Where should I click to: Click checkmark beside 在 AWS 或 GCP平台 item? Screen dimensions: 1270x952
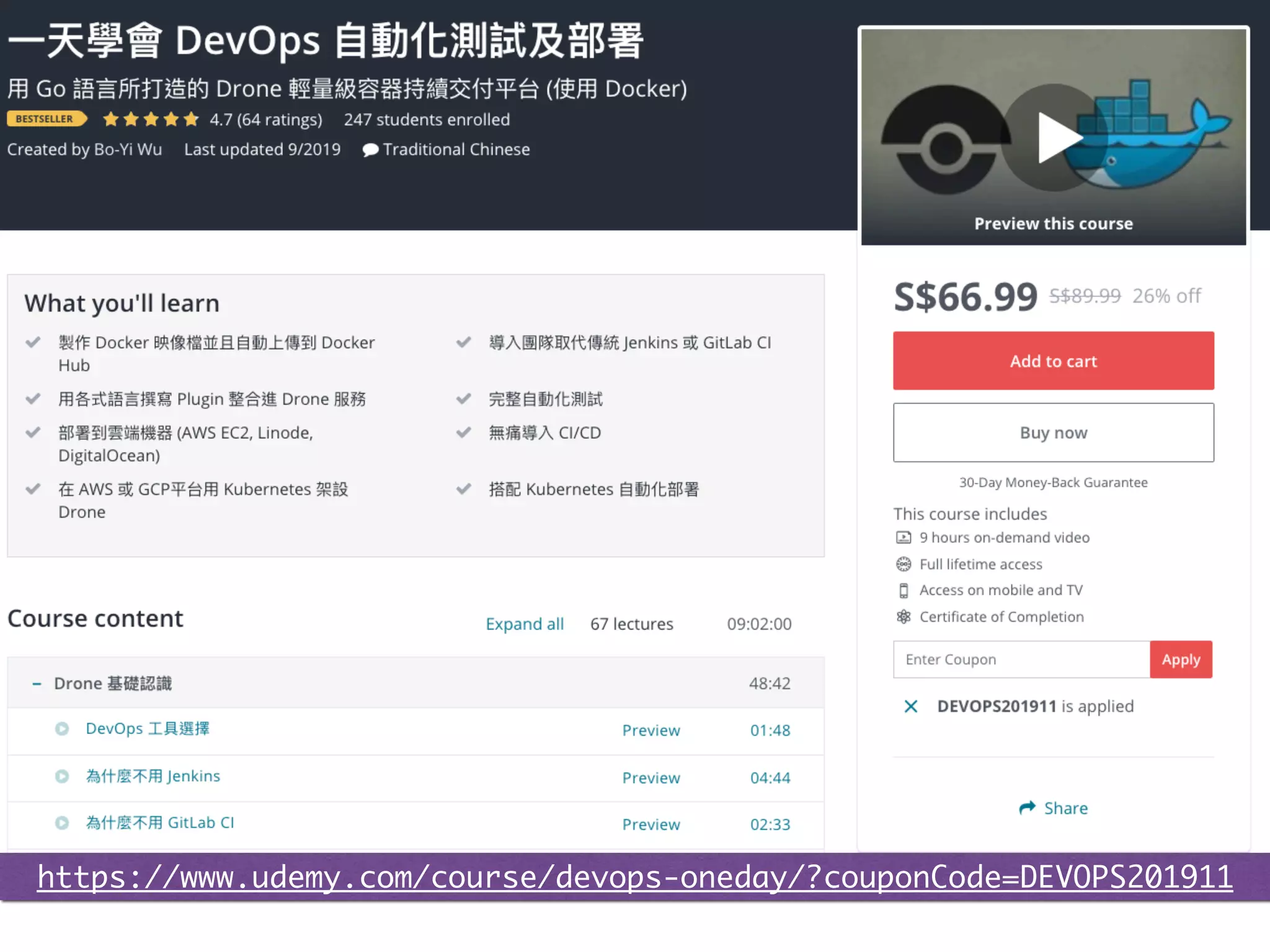coord(33,489)
